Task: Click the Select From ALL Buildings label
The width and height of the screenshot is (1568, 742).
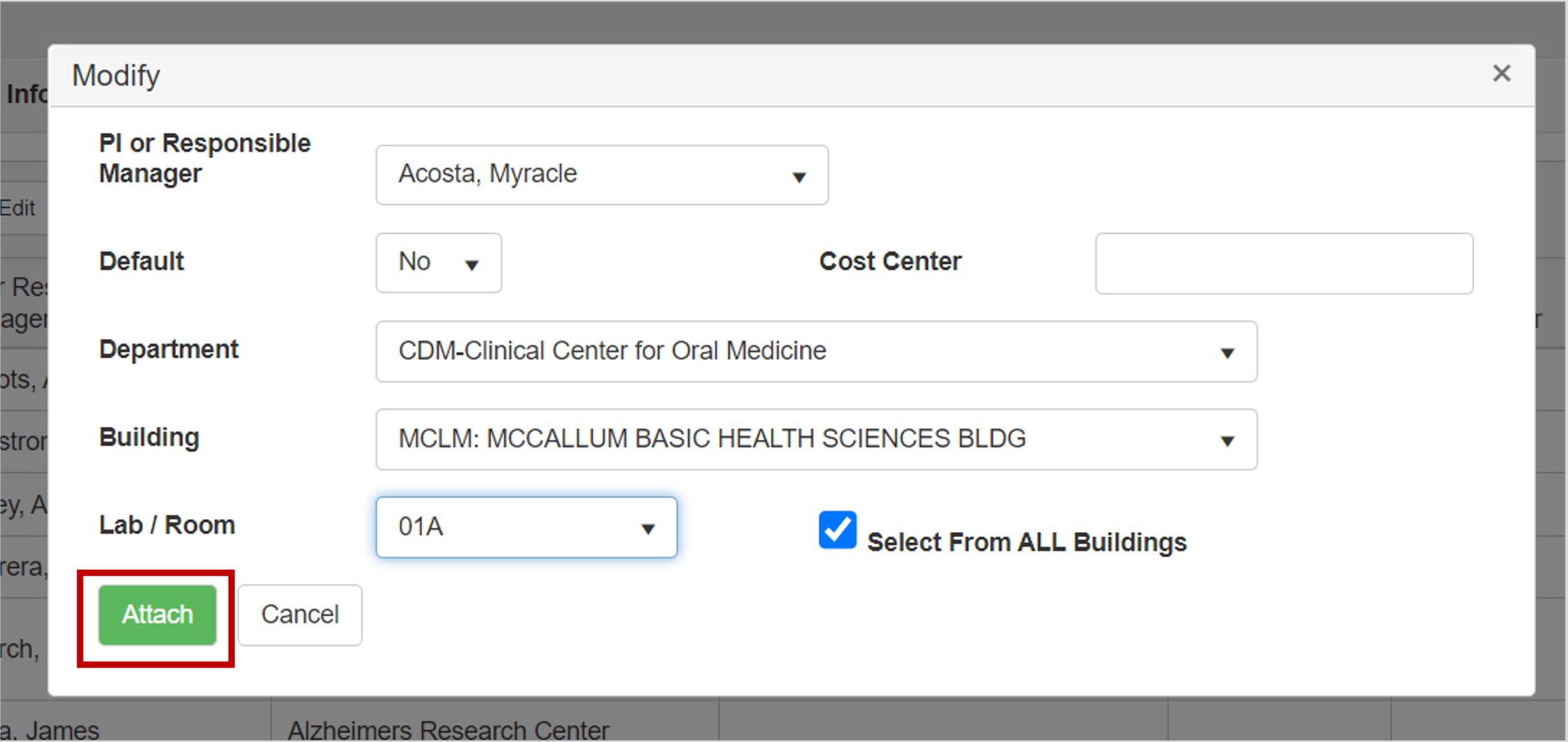Action: pyautogui.click(x=1026, y=542)
